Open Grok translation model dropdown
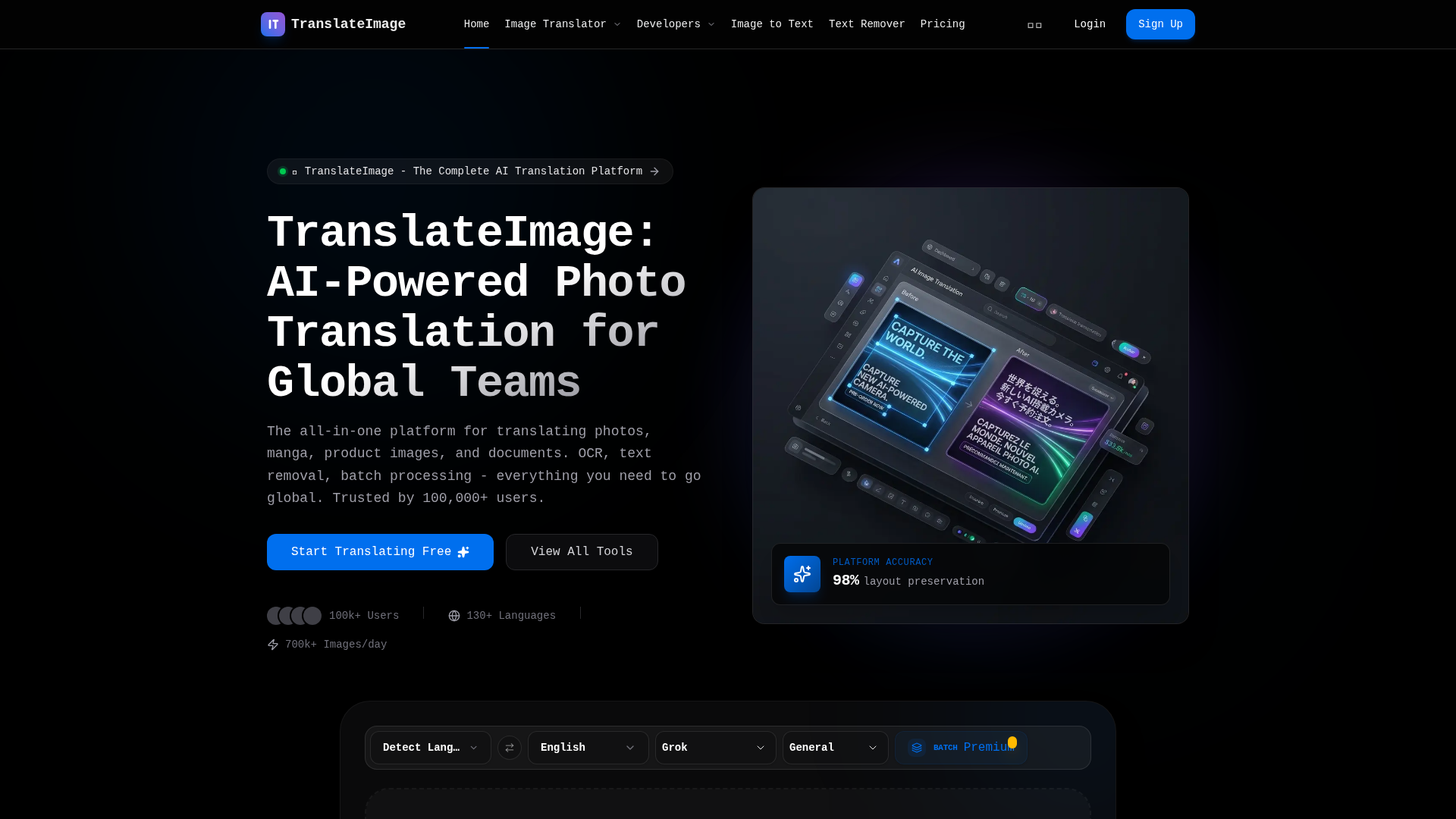Screen dimensions: 1456x819 point(715,748)
